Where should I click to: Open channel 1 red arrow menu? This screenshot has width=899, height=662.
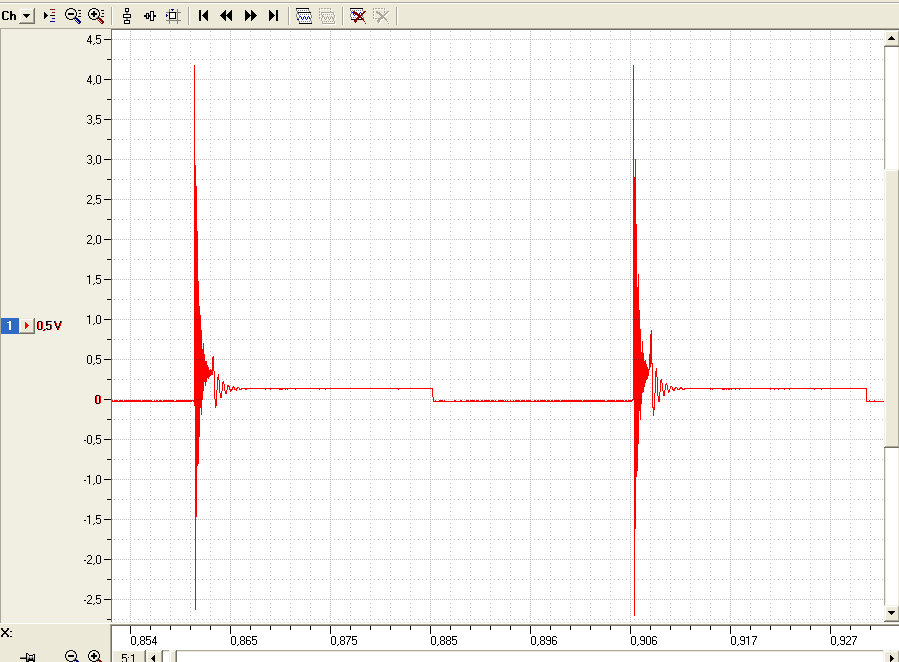pos(27,326)
